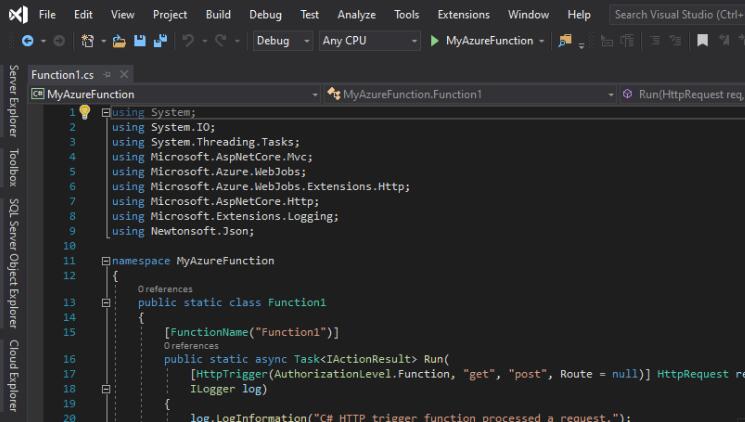Open the Any CPU platform dropdown
The width and height of the screenshot is (745, 422).
(x=370, y=41)
